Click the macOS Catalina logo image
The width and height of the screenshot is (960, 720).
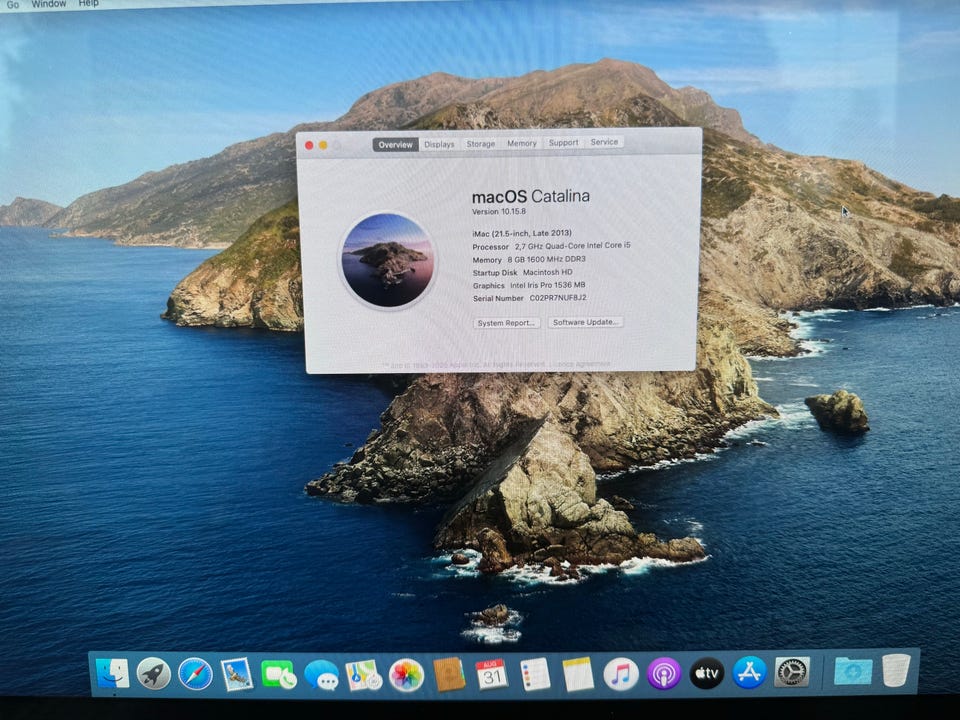(x=388, y=260)
